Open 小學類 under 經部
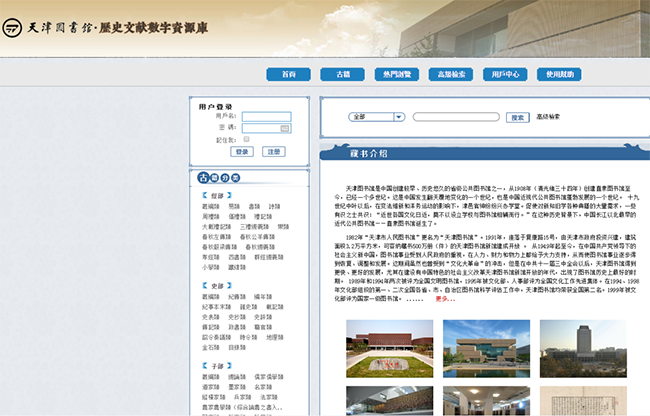 [x=211, y=267]
